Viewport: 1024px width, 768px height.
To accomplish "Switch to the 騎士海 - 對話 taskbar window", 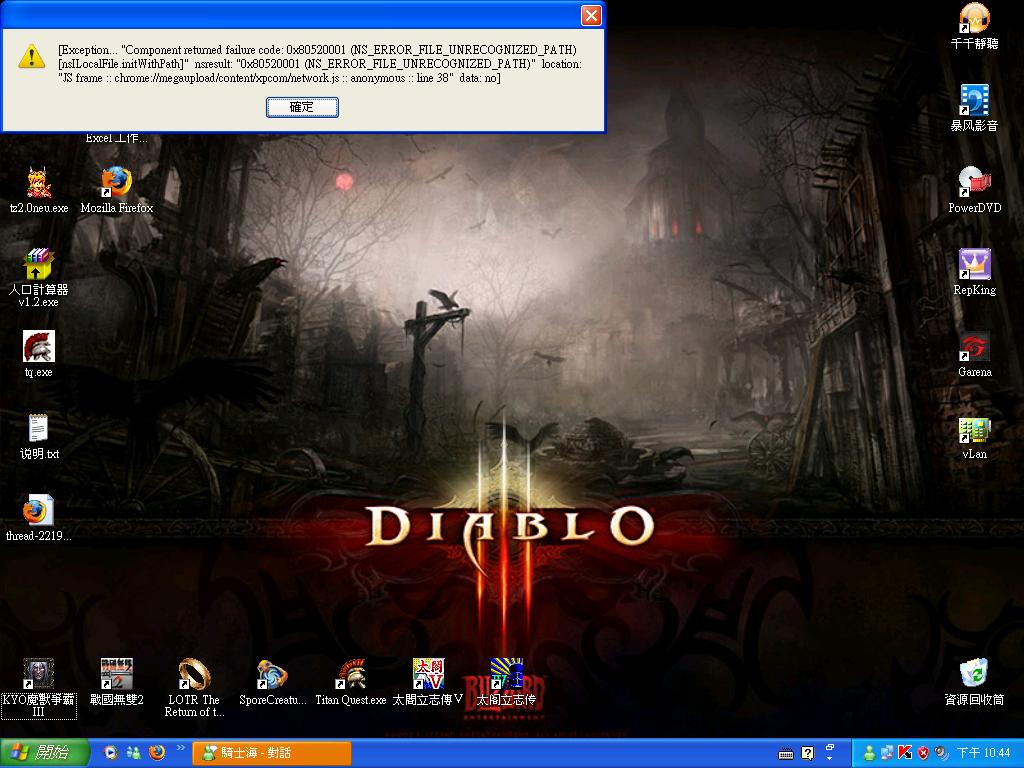I will tap(272, 753).
